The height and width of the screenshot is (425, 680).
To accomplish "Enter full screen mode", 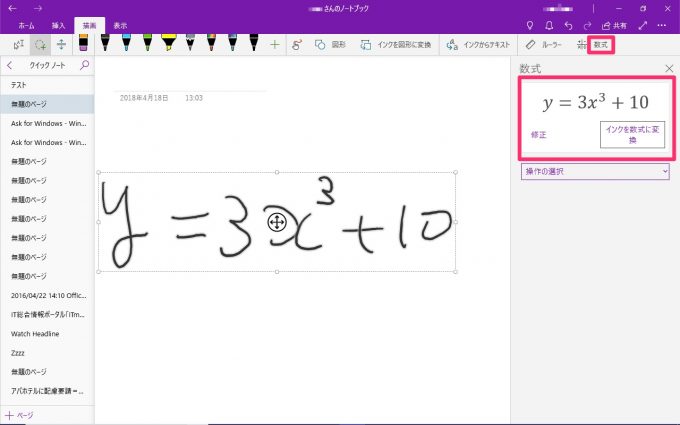I will [x=643, y=26].
